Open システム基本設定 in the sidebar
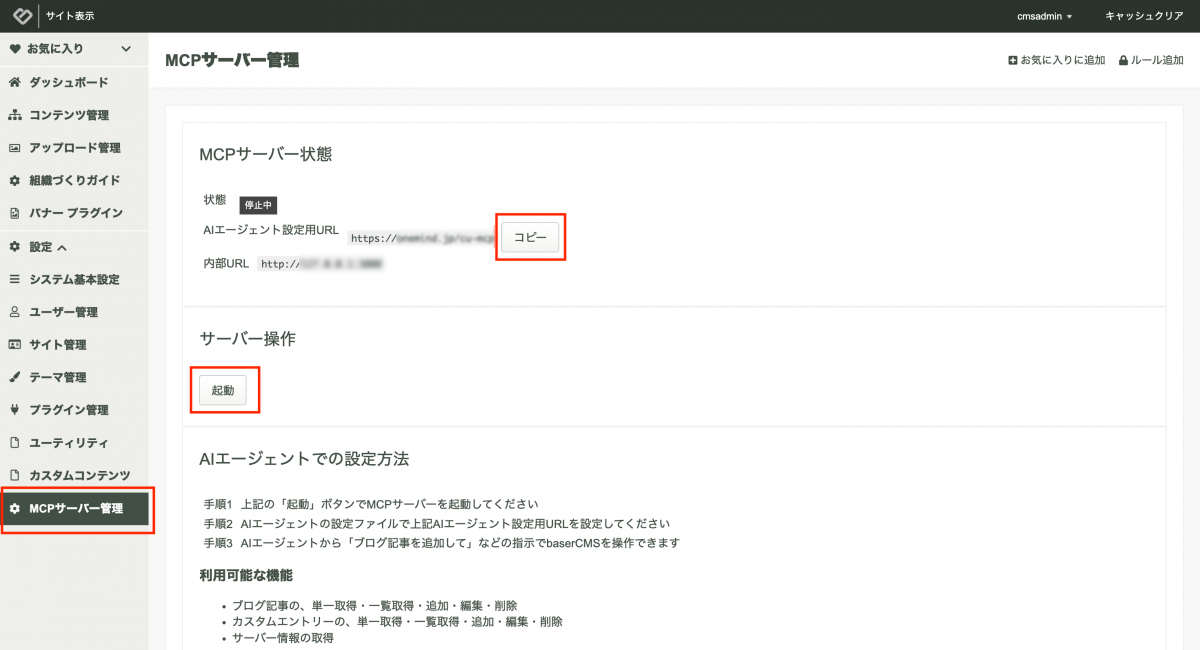This screenshot has width=1200, height=650. point(74,280)
